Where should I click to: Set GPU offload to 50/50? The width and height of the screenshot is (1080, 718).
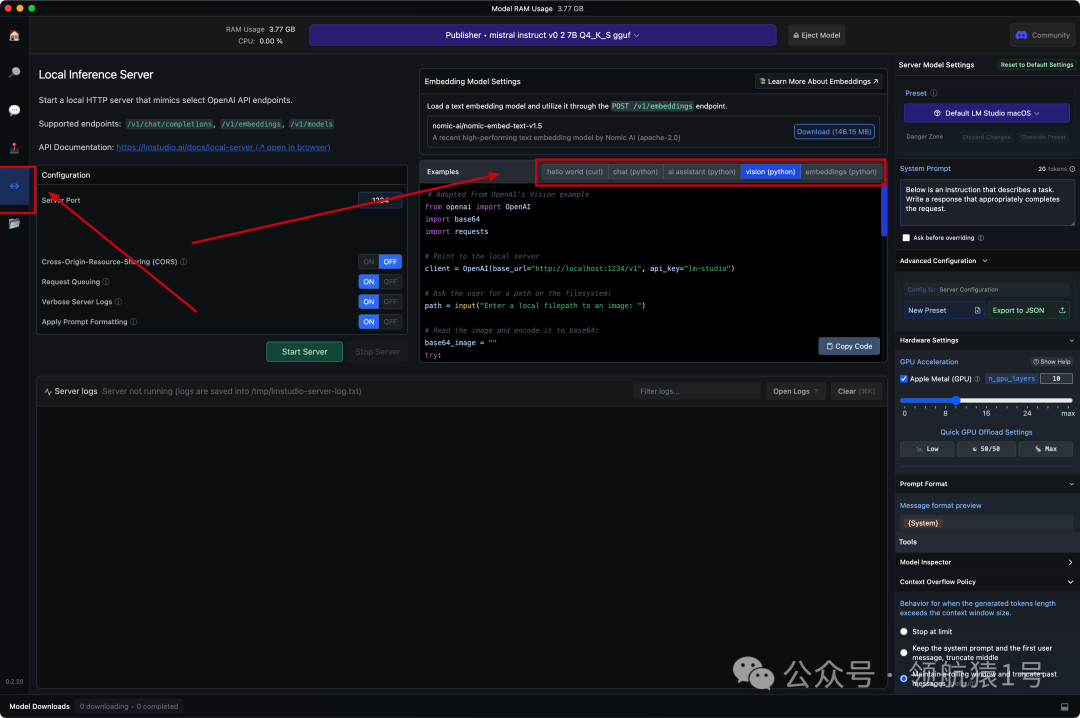point(986,449)
